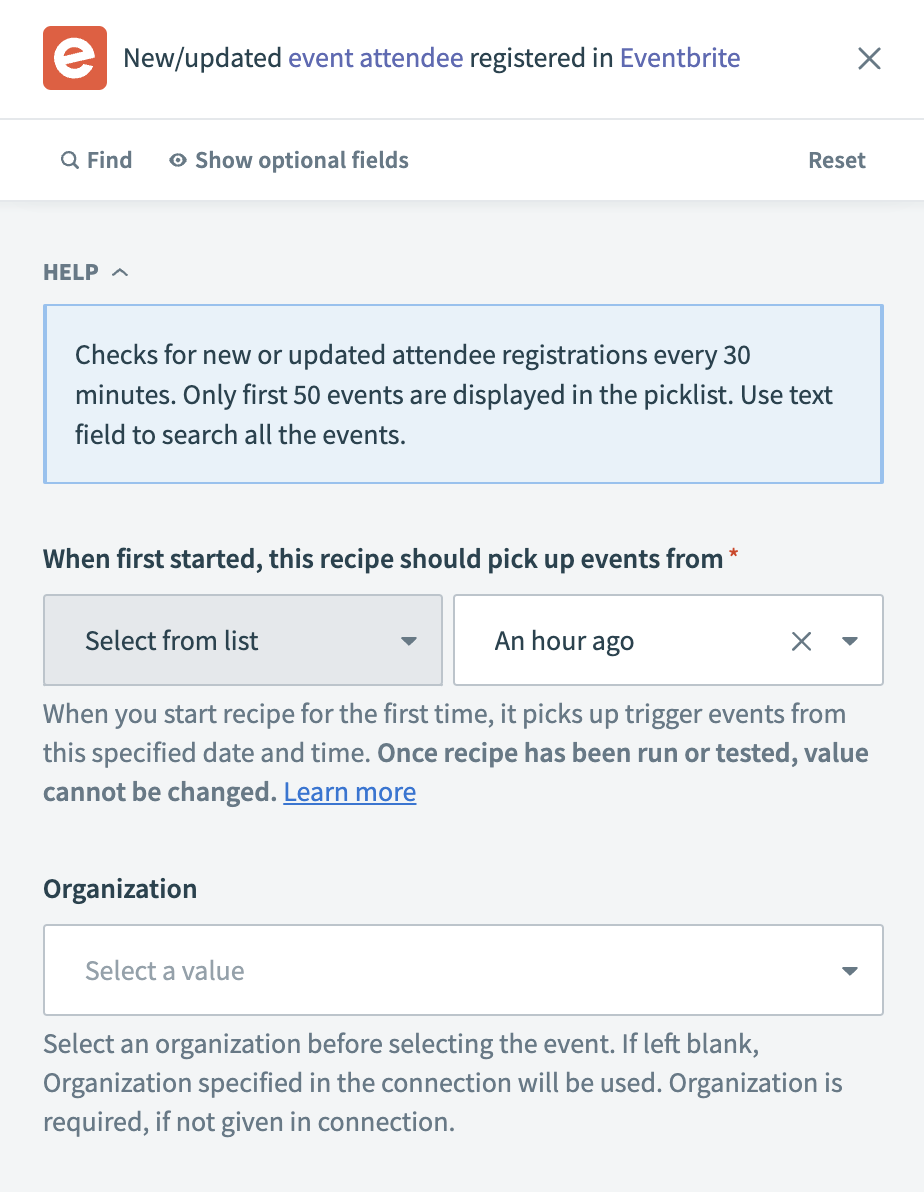
Task: Click the Organization field label
Action: (120, 888)
